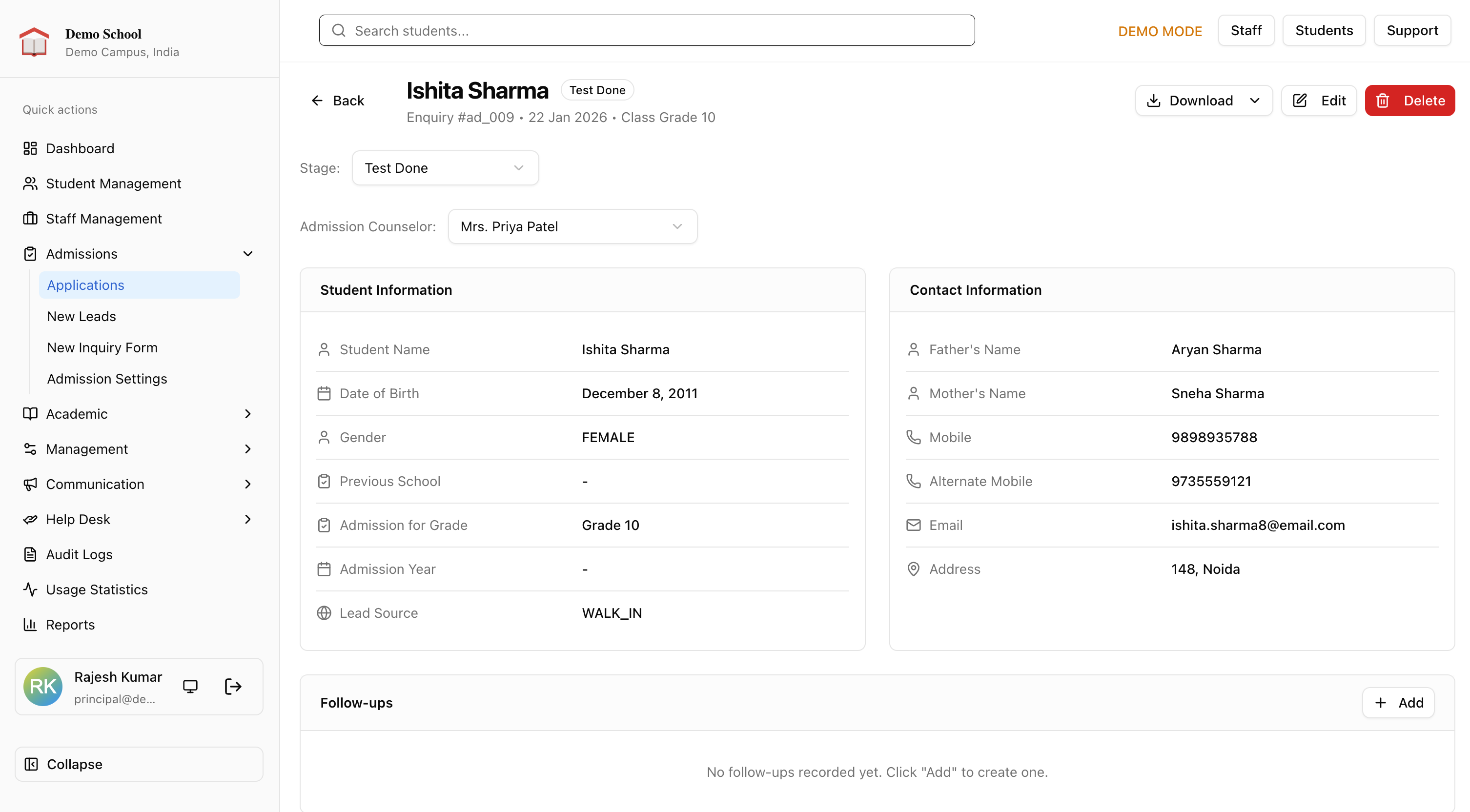Go to New Leads in the sidebar

(82, 317)
